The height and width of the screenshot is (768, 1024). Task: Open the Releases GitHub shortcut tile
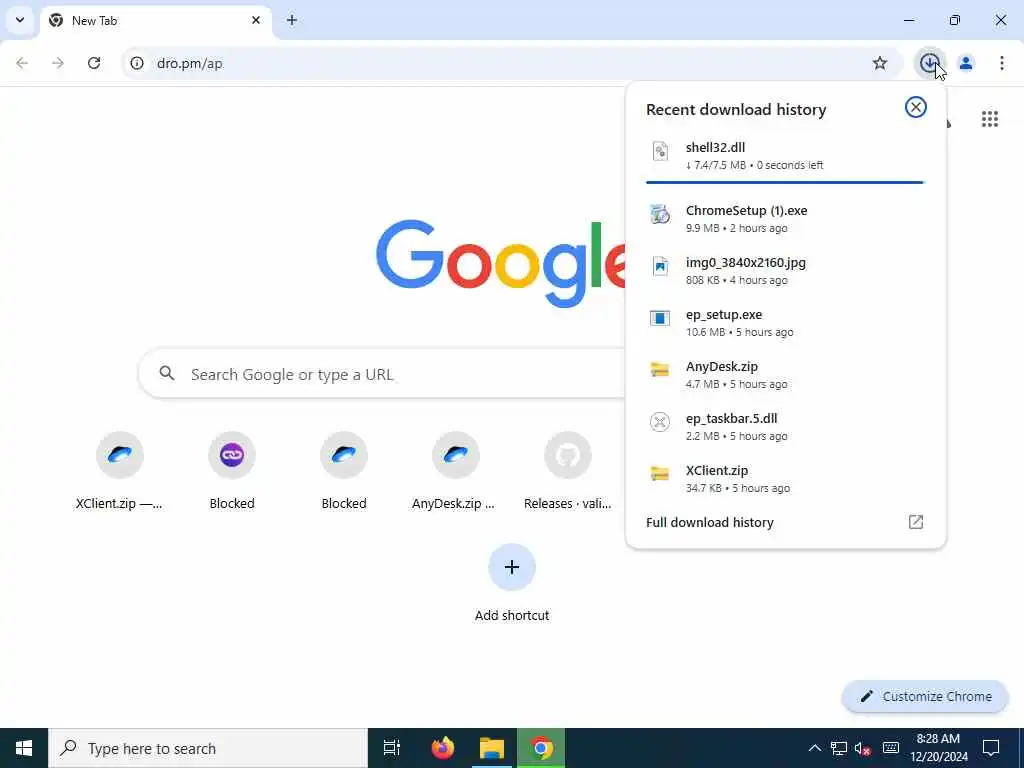click(x=568, y=472)
